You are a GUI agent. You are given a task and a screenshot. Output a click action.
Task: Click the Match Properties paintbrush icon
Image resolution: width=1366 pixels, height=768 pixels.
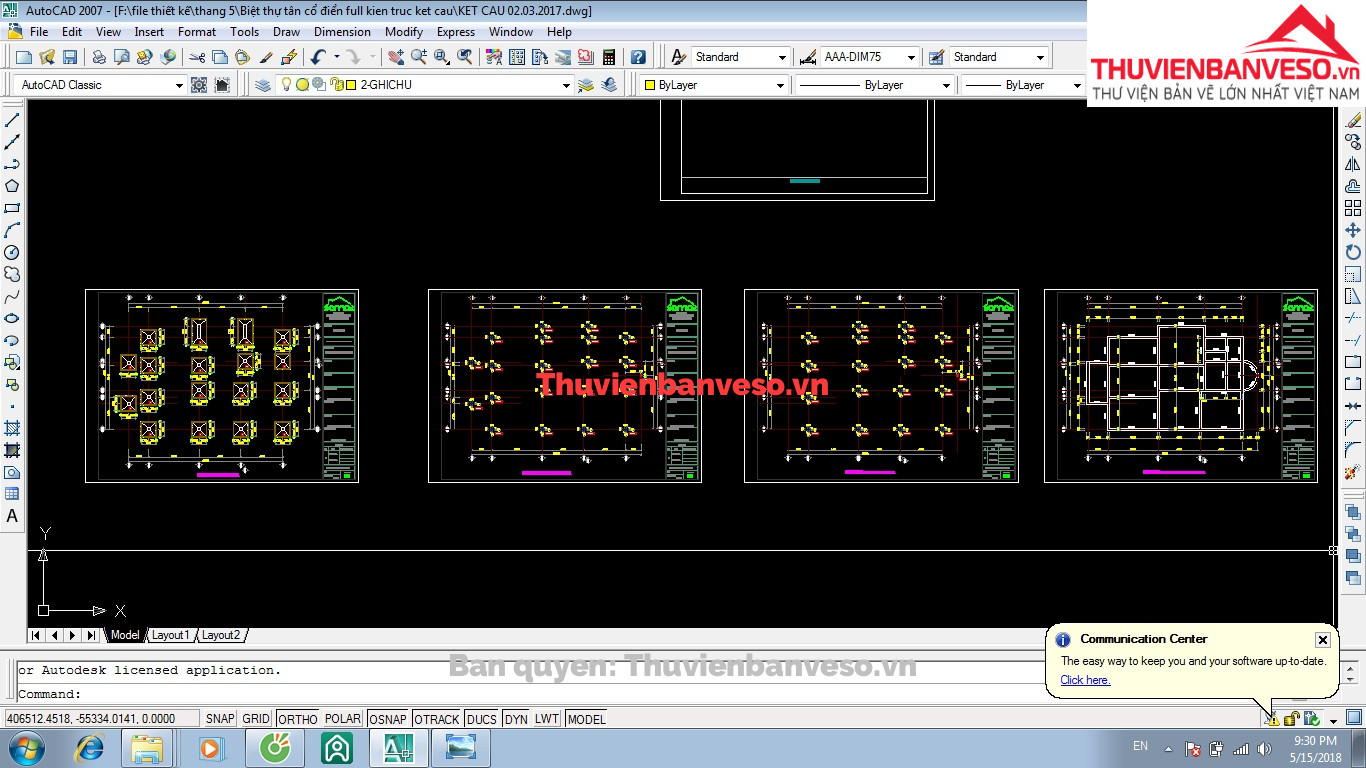[x=267, y=58]
